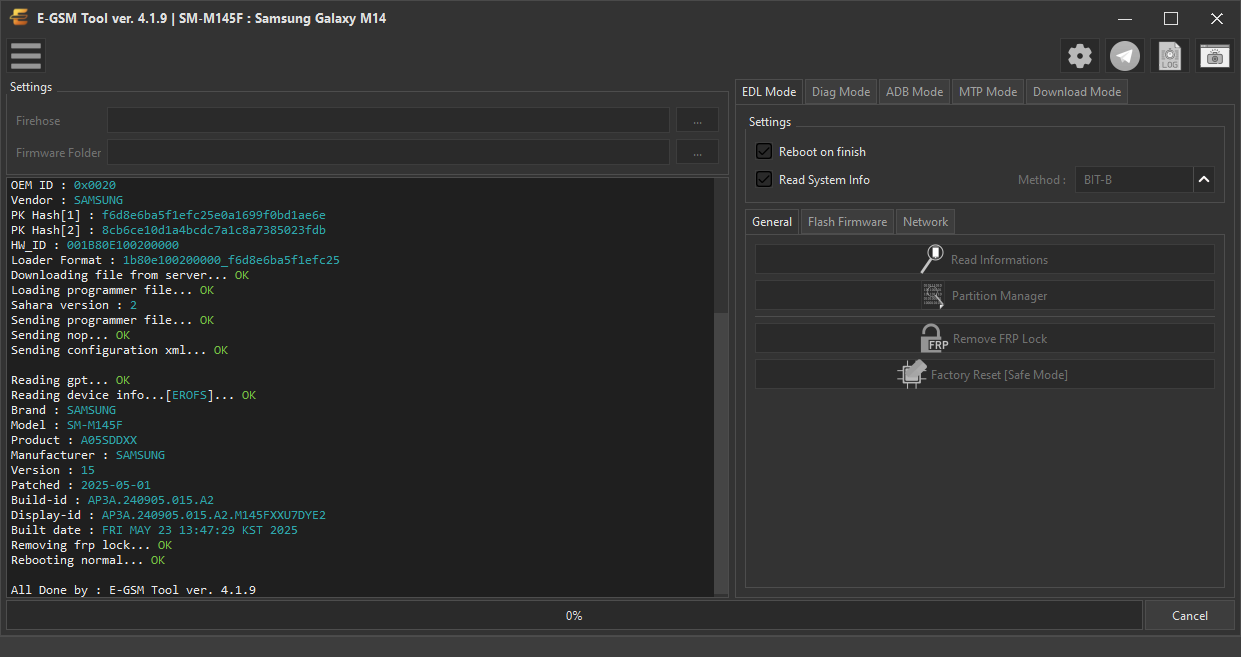Browse for the Firmware Folder
This screenshot has width=1241, height=657.
pyautogui.click(x=697, y=152)
